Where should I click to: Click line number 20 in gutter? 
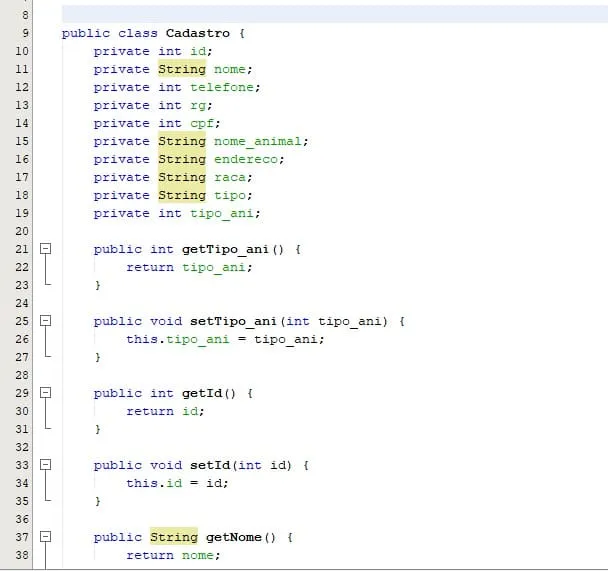pyautogui.click(x=22, y=231)
